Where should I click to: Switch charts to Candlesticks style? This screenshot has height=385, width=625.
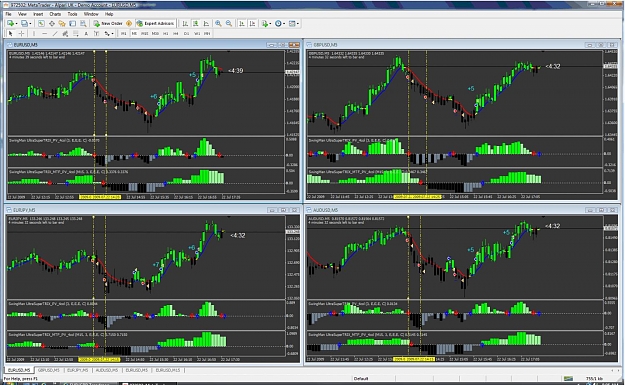(x=196, y=24)
